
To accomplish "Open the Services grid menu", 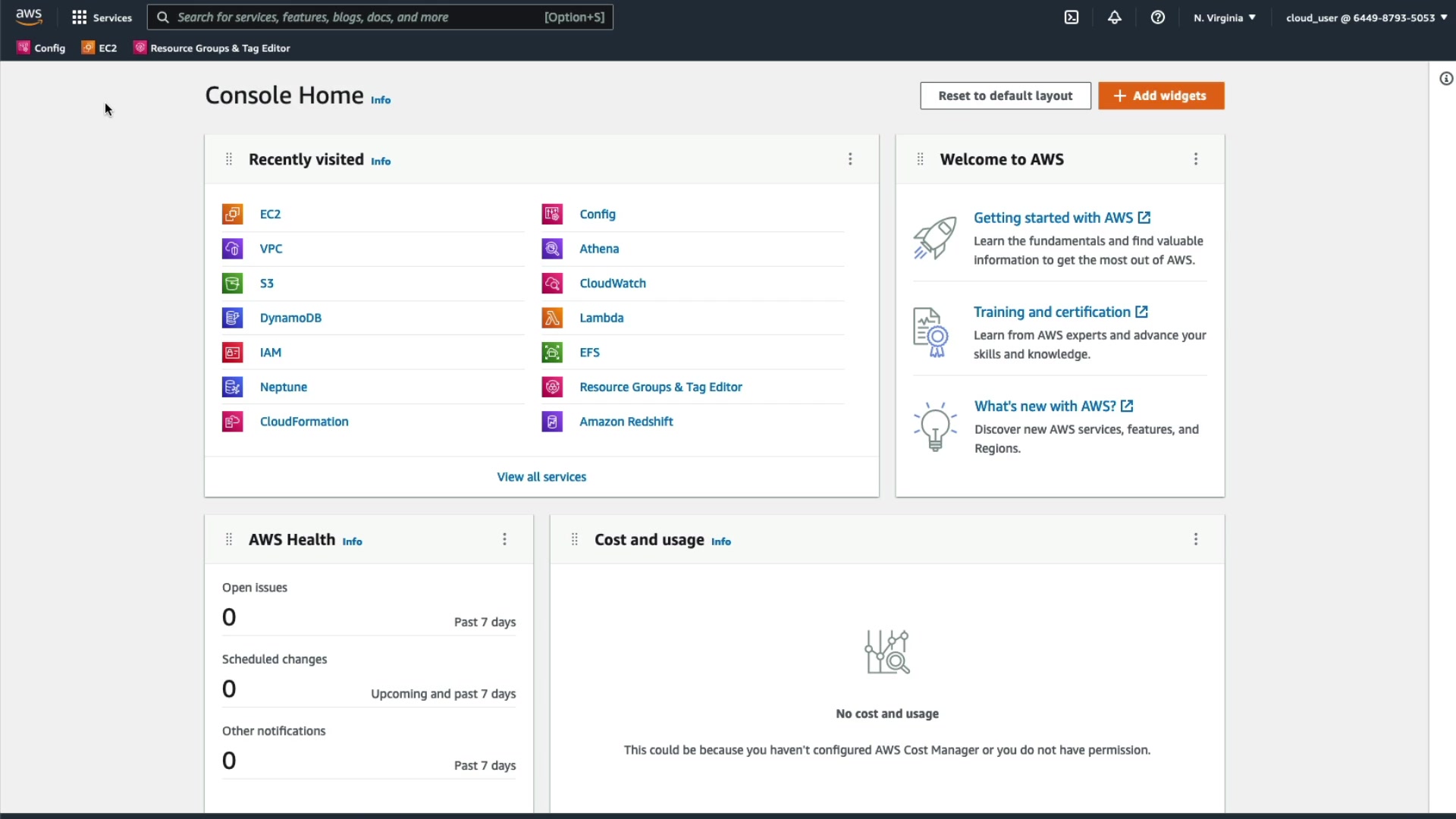I will click(101, 17).
